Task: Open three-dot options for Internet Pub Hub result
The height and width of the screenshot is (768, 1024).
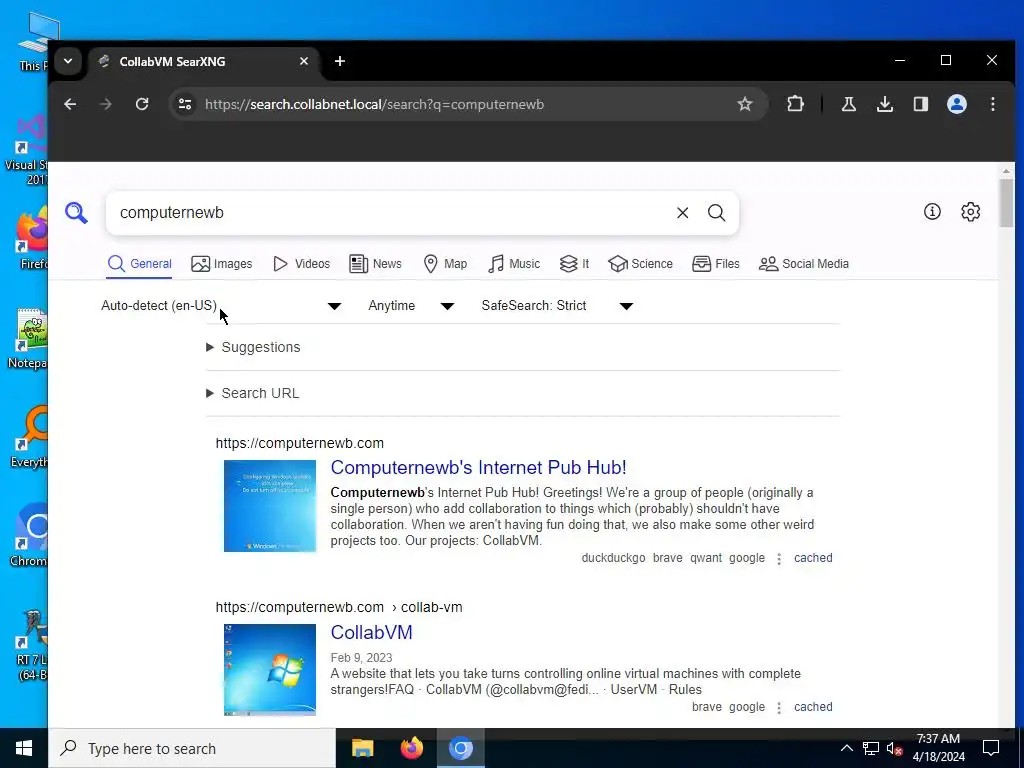Action: pos(779,559)
